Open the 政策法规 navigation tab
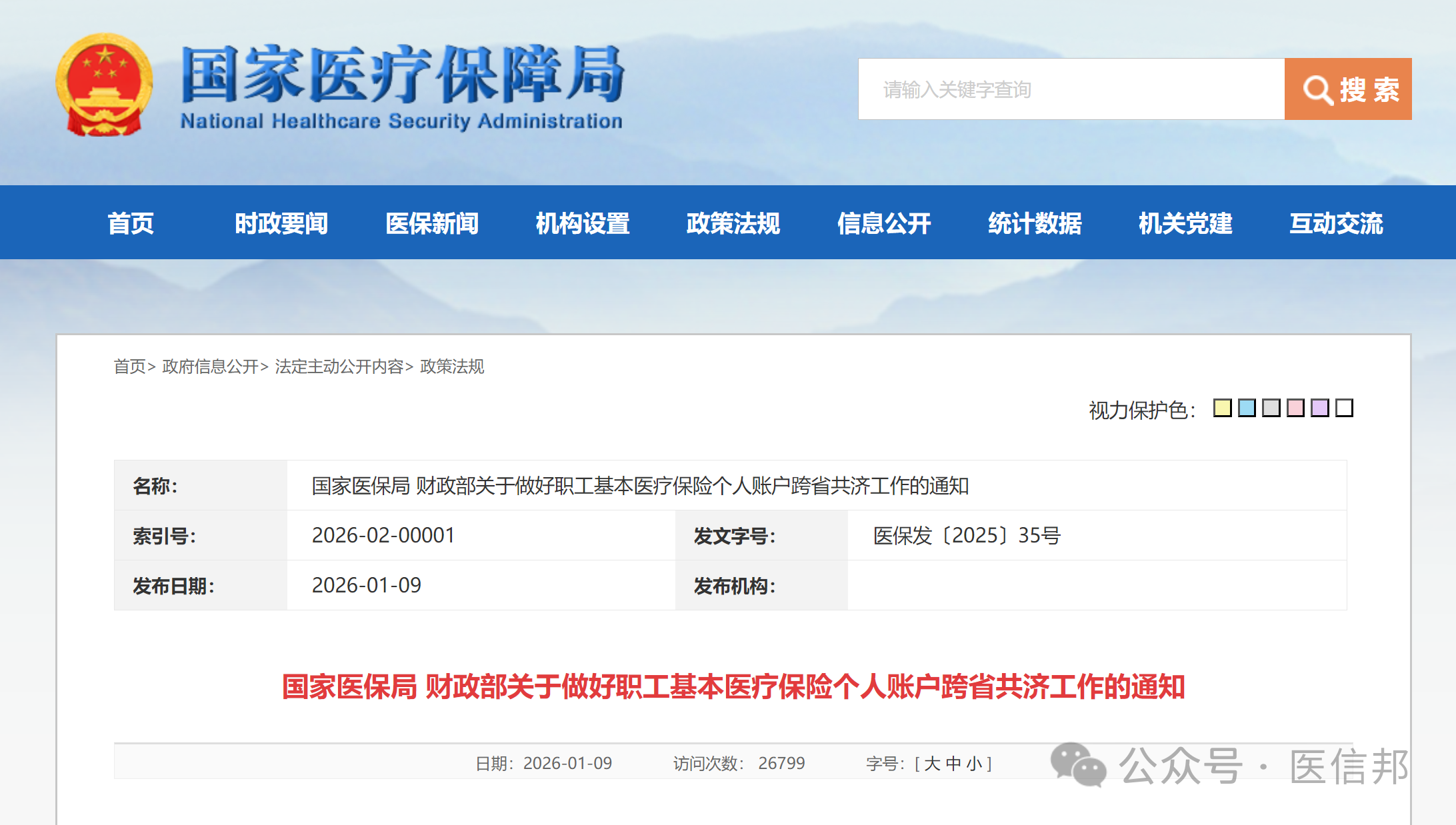Image resolution: width=1456 pixels, height=825 pixels. point(733,223)
